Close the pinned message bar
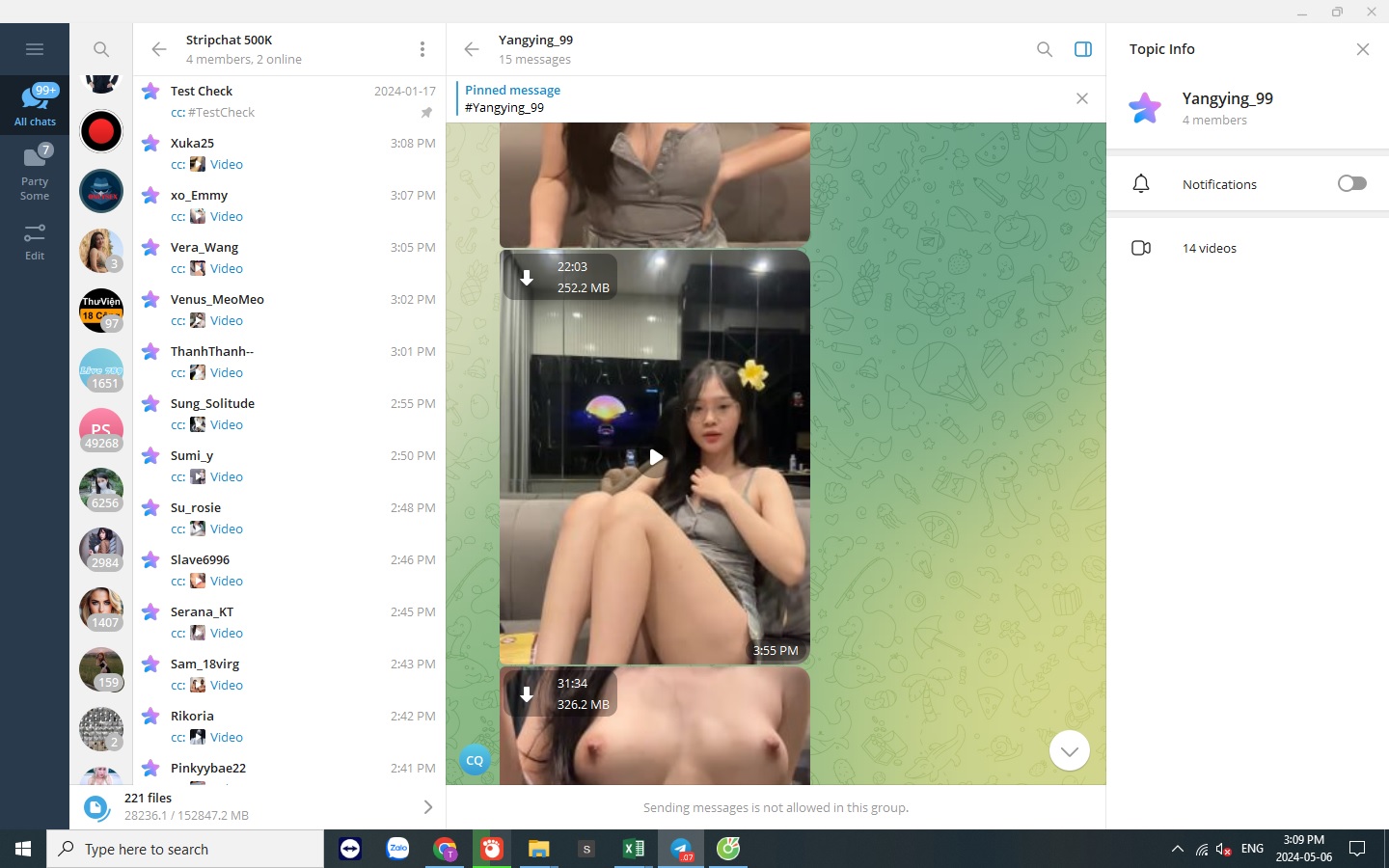Screen dimensions: 1389x868 click(x=1081, y=98)
